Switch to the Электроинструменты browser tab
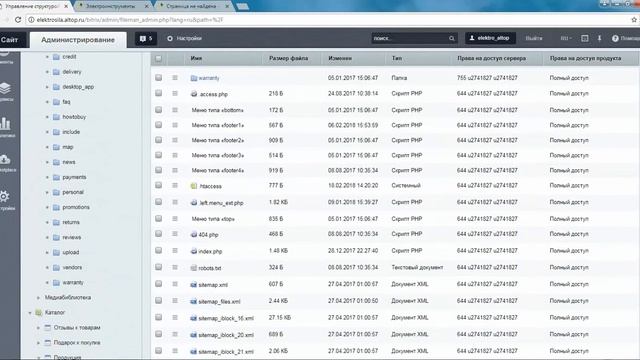The height and width of the screenshot is (360, 640). [113, 6]
